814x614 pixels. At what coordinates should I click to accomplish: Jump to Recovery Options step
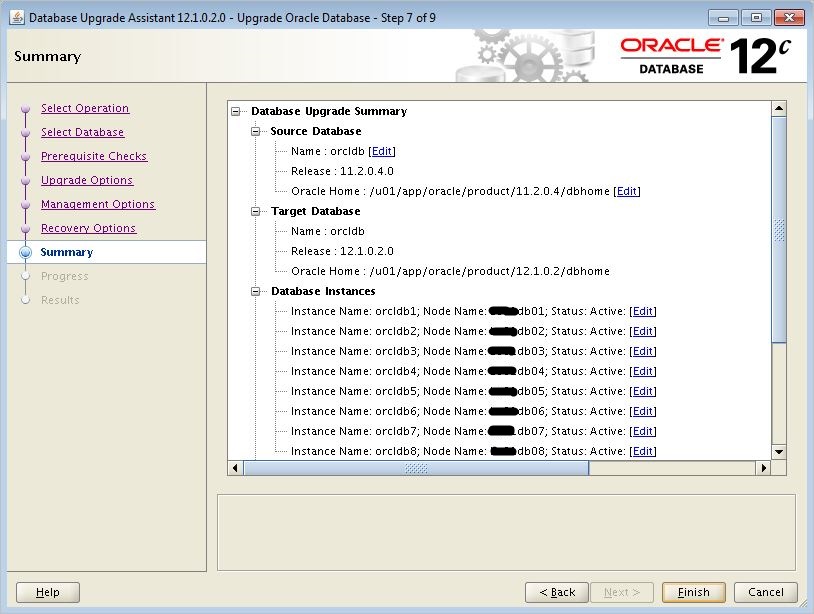[88, 228]
